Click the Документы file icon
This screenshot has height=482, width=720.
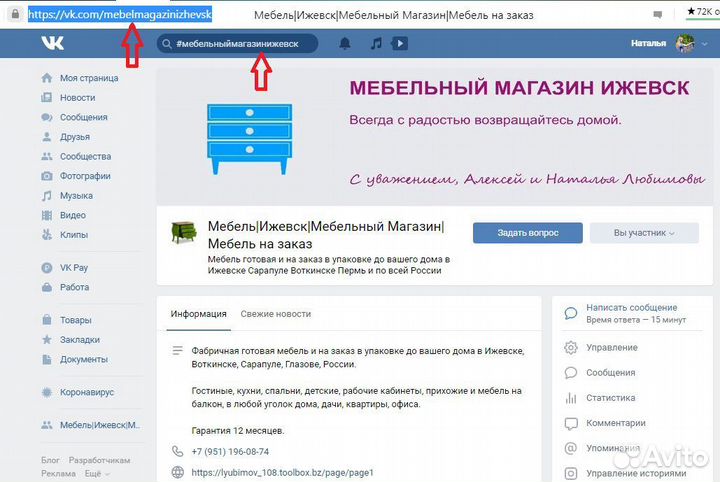point(47,359)
